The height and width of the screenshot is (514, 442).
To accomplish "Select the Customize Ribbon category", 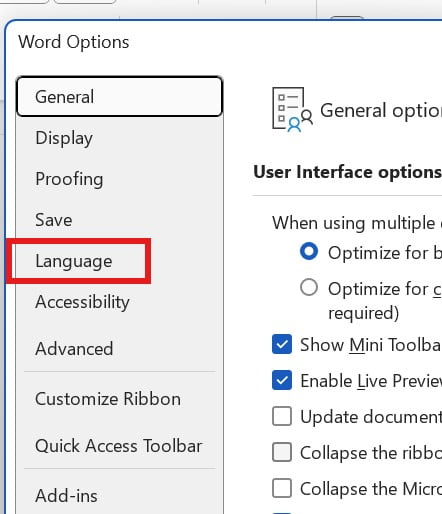I will coord(108,399).
